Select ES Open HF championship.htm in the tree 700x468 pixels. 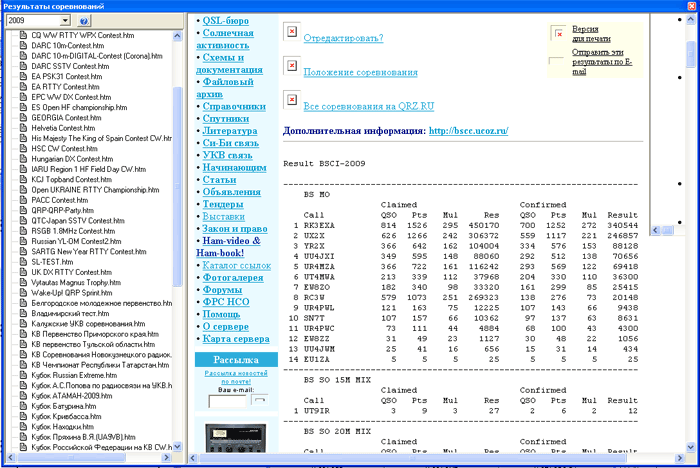79,107
